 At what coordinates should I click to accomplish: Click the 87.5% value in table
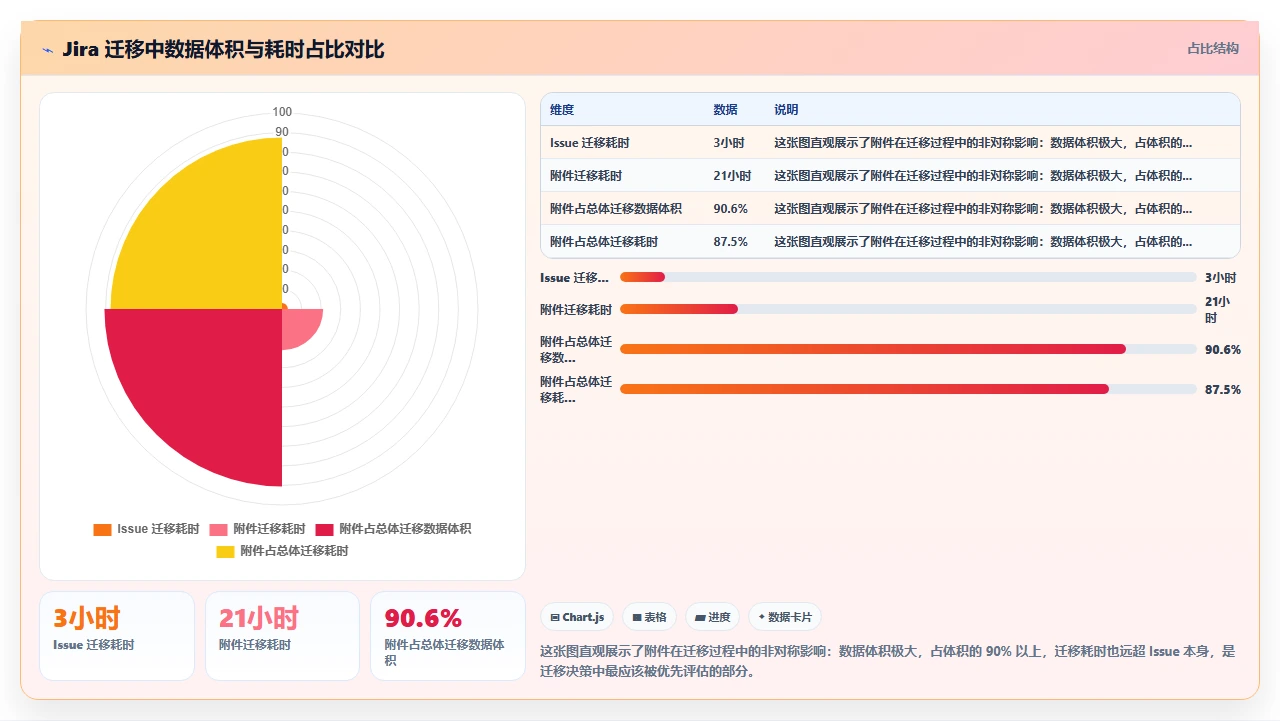(730, 242)
